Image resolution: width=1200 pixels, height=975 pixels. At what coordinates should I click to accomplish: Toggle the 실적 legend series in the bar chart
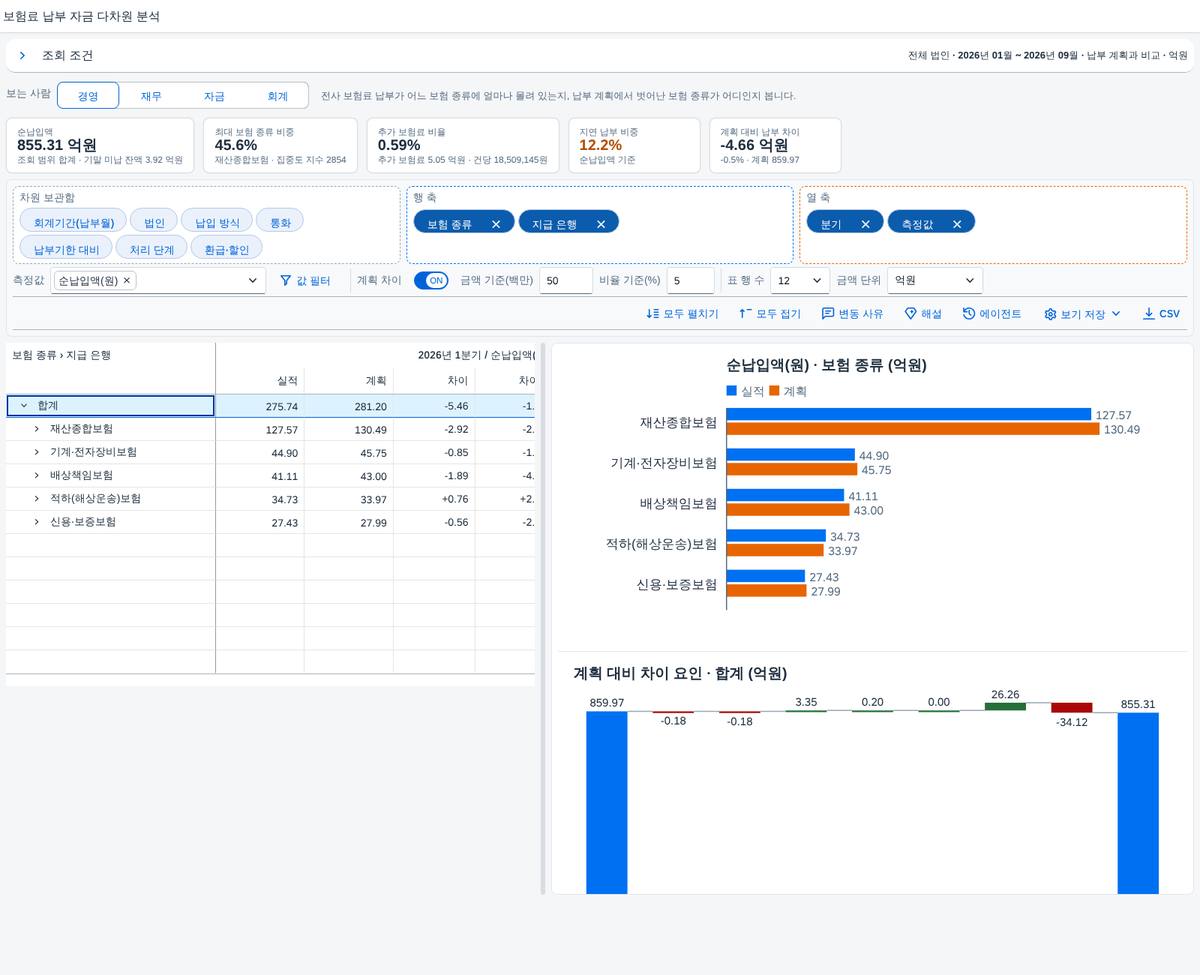[744, 391]
